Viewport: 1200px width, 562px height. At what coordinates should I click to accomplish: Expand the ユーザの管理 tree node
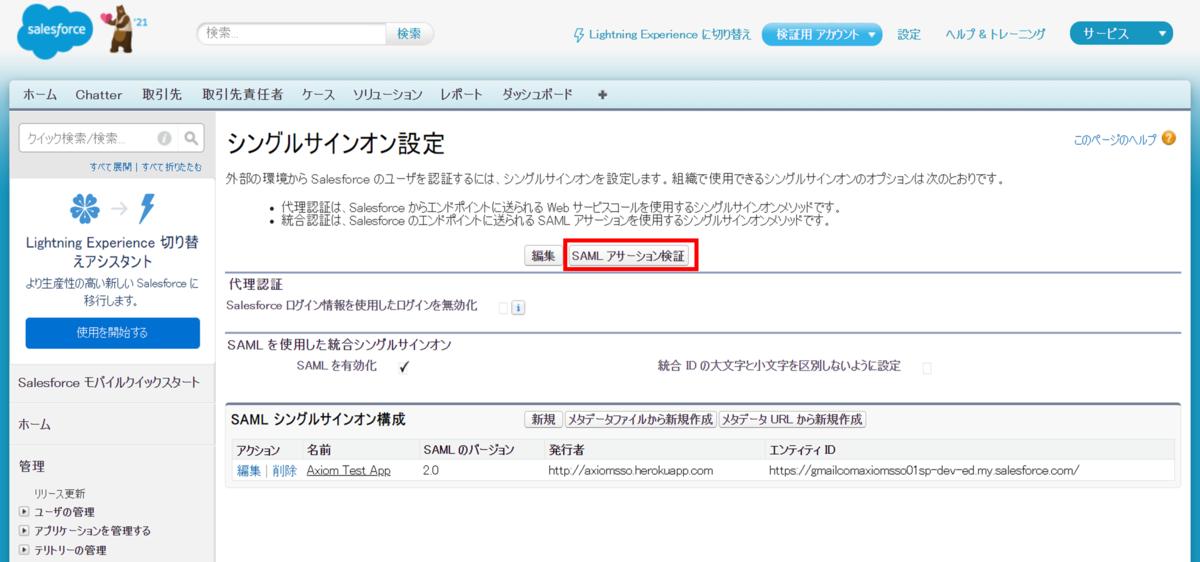[24, 512]
